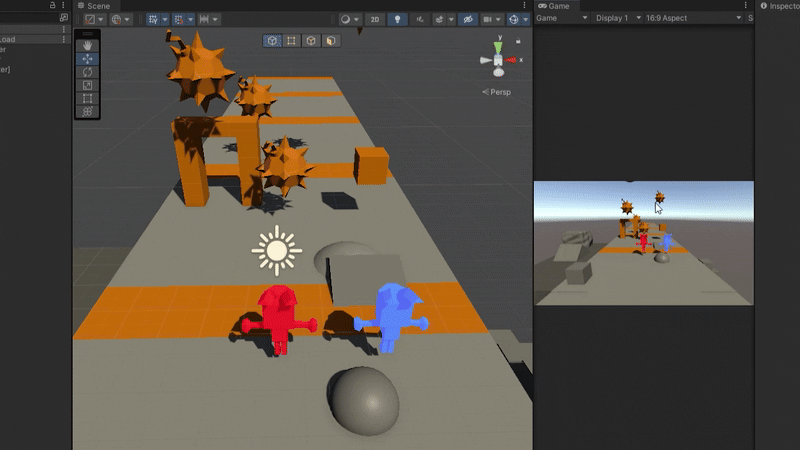Select the Rect tool
The width and height of the screenshot is (800, 450).
click(x=87, y=98)
